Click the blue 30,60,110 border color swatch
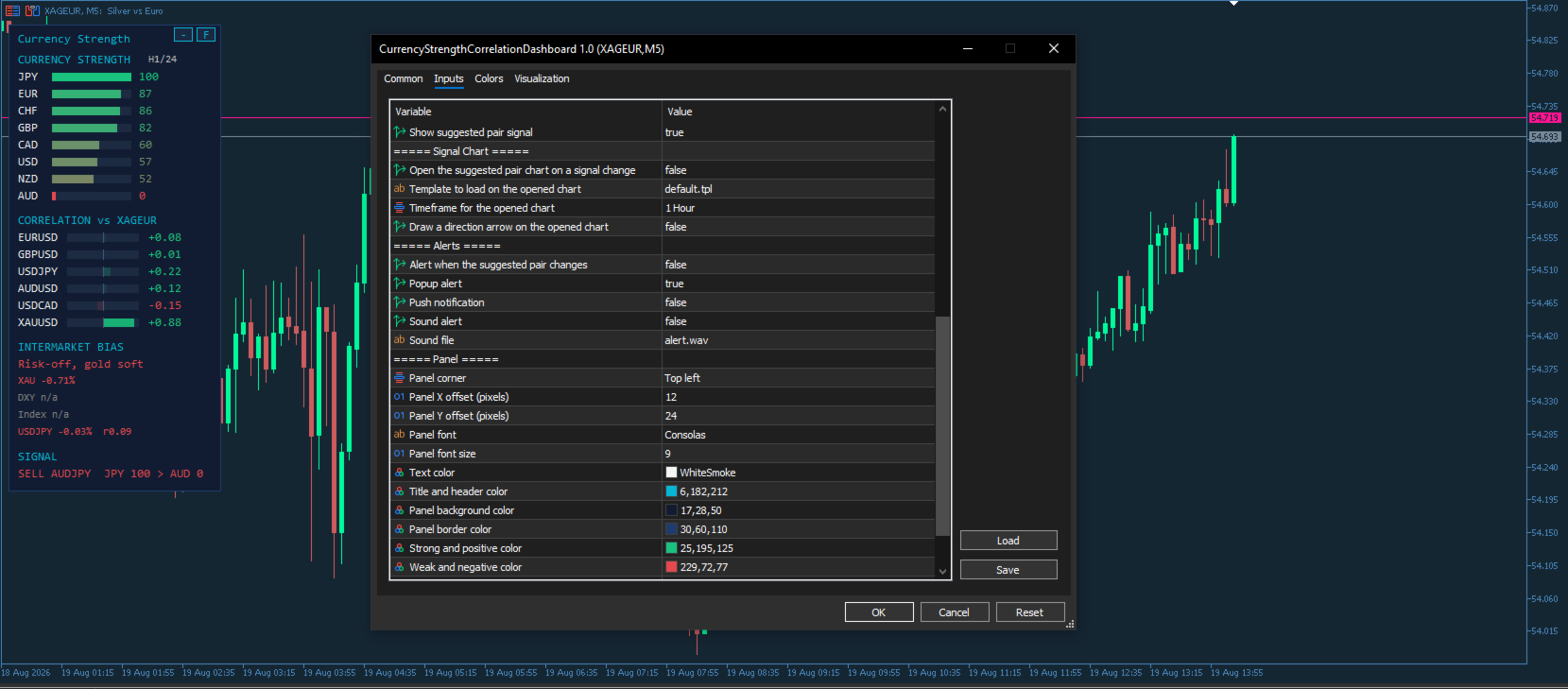 point(671,529)
